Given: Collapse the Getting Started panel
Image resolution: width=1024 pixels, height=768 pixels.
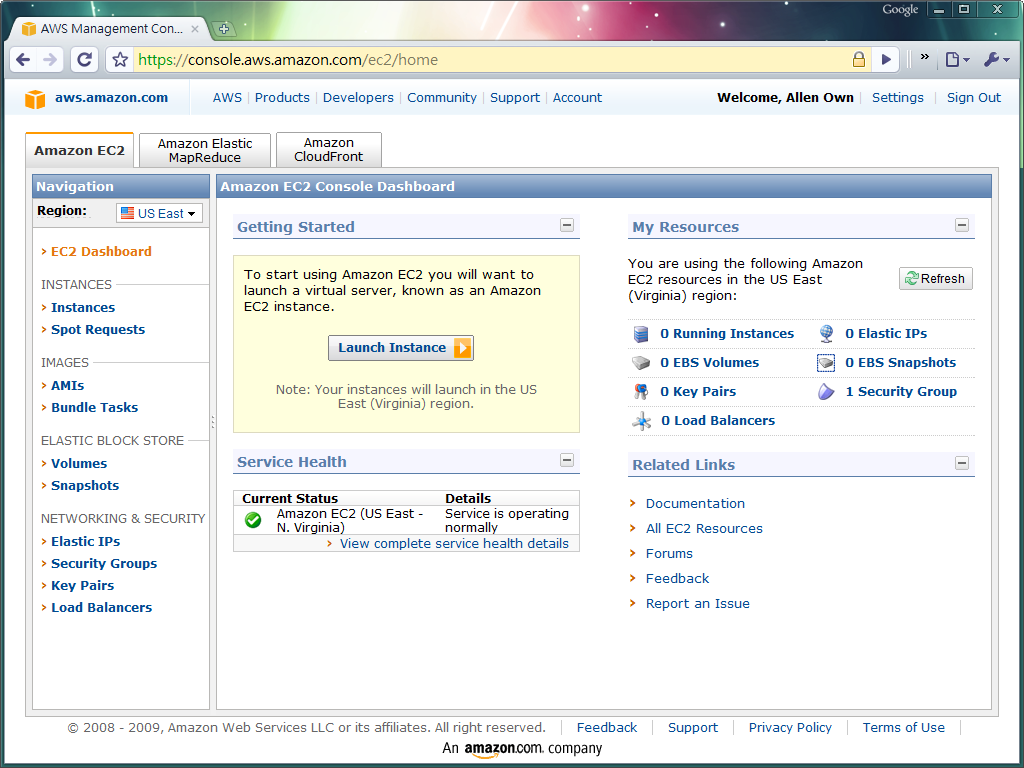Looking at the screenshot, I should pos(567,225).
